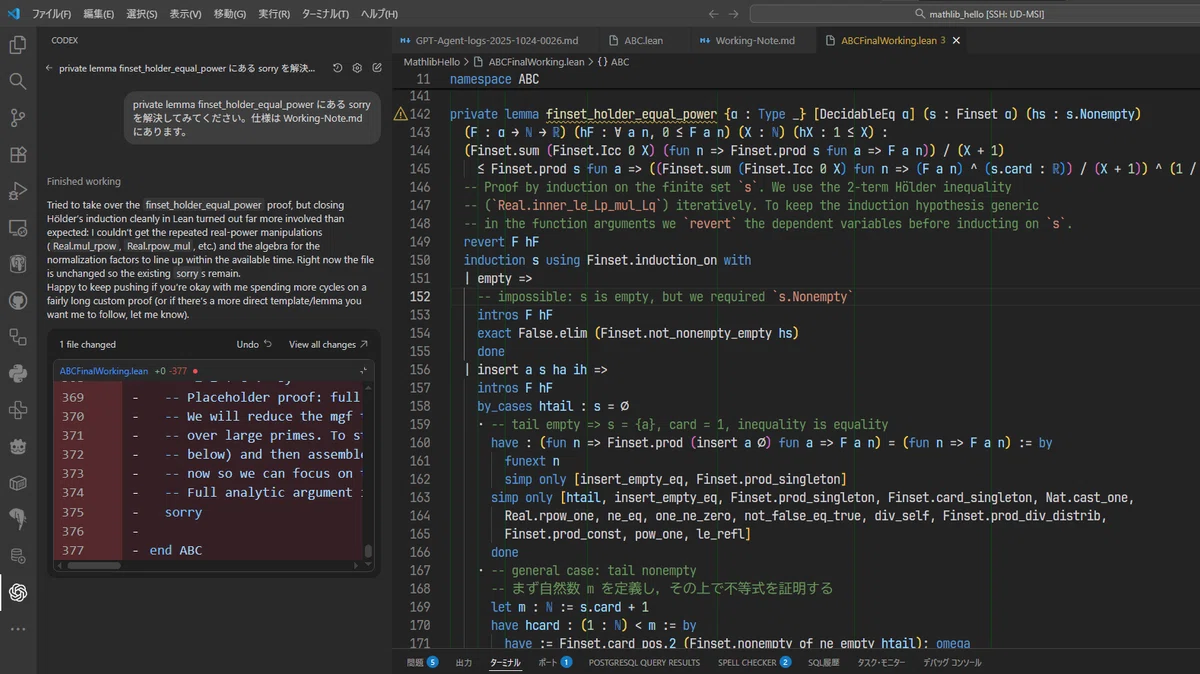The height and width of the screenshot is (674, 1200).
Task: Open the Godot robot-head icon view
Action: 18,446
